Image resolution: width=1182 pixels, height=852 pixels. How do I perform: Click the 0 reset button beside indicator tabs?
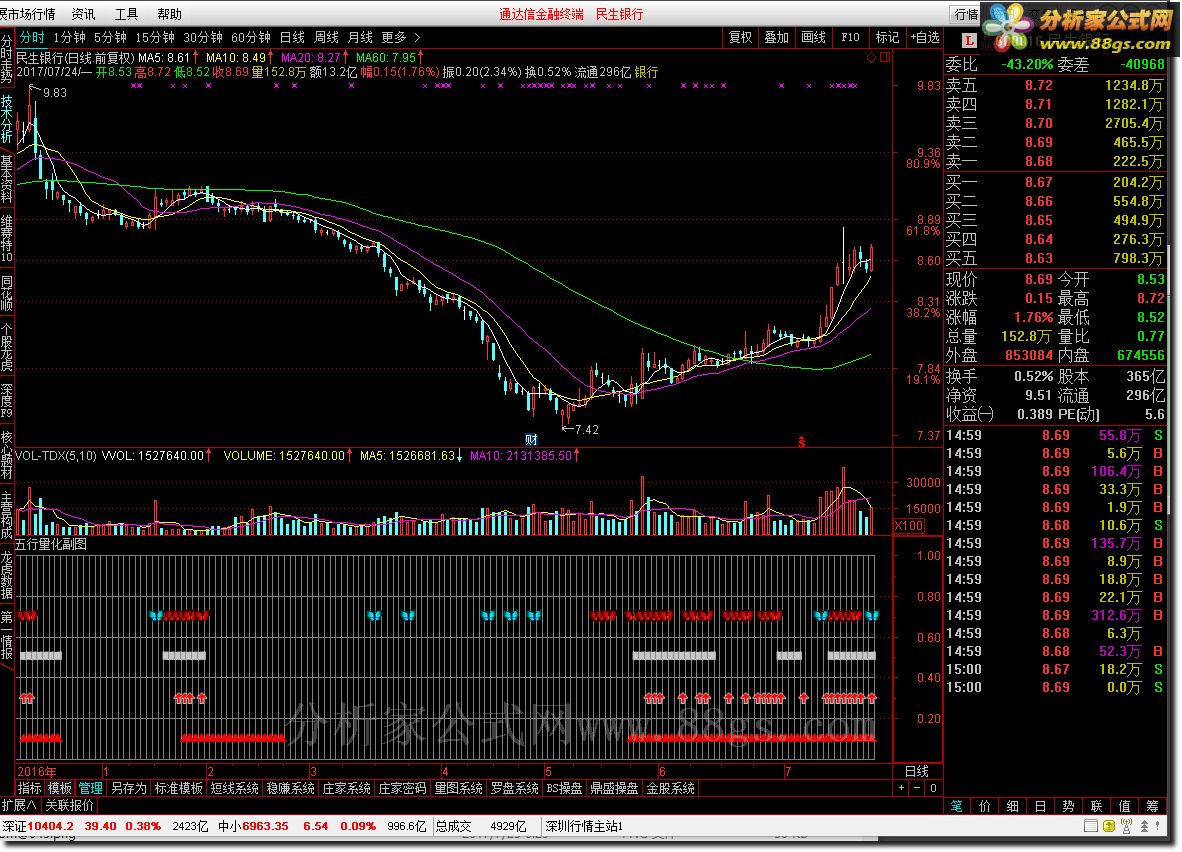[x=932, y=788]
